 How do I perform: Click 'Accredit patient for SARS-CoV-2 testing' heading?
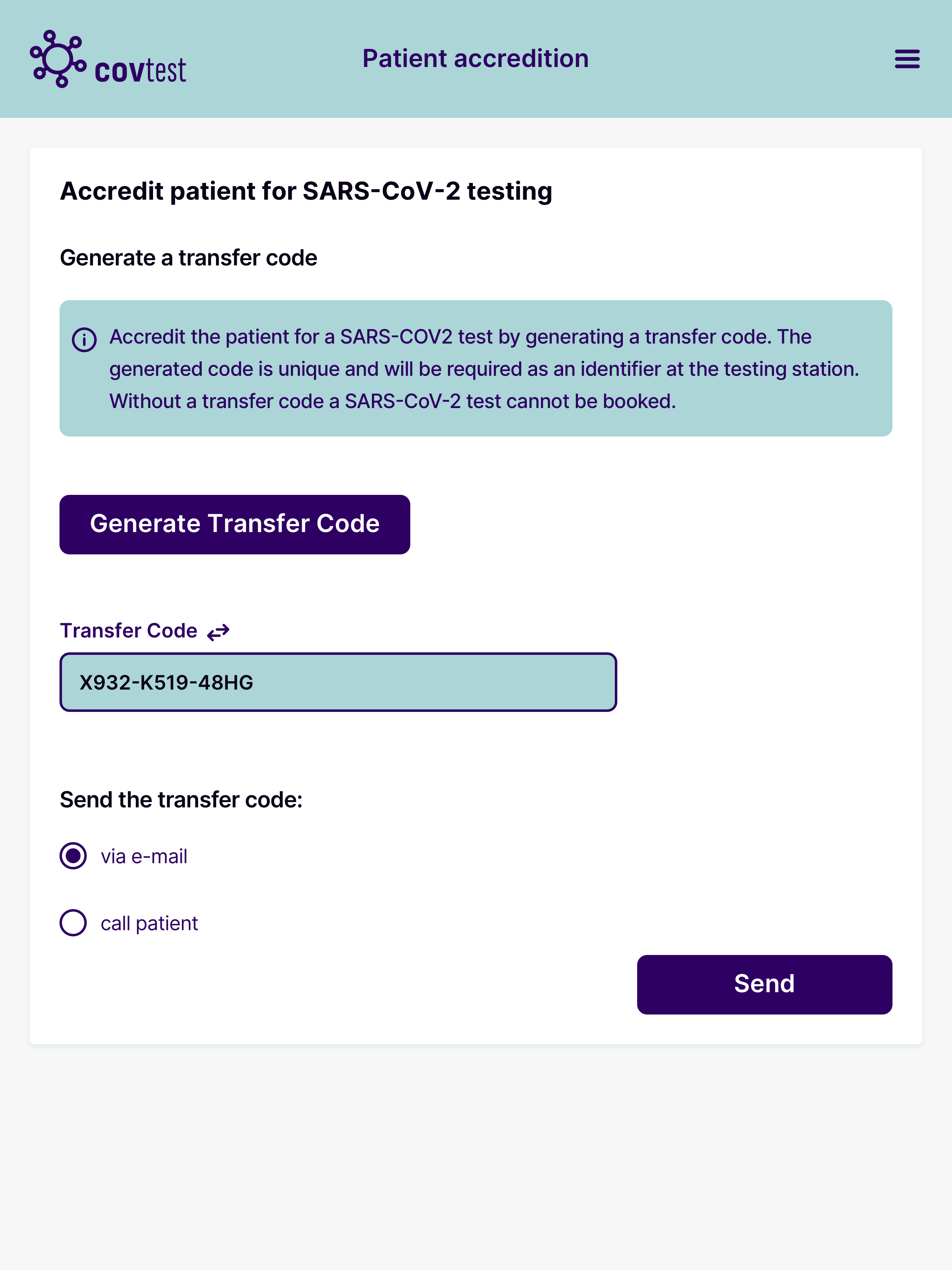[306, 191]
